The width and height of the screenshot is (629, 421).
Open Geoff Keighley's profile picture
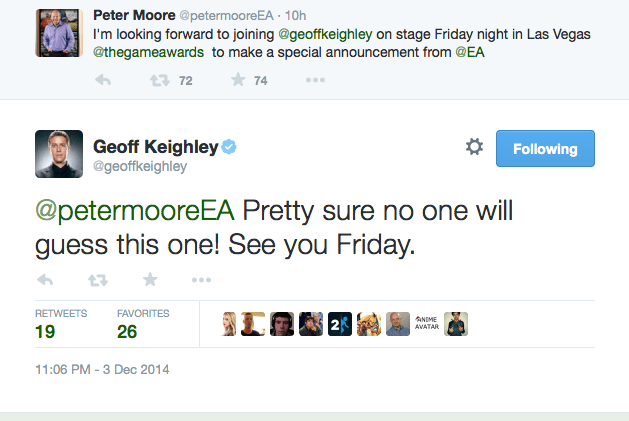pyautogui.click(x=59, y=154)
